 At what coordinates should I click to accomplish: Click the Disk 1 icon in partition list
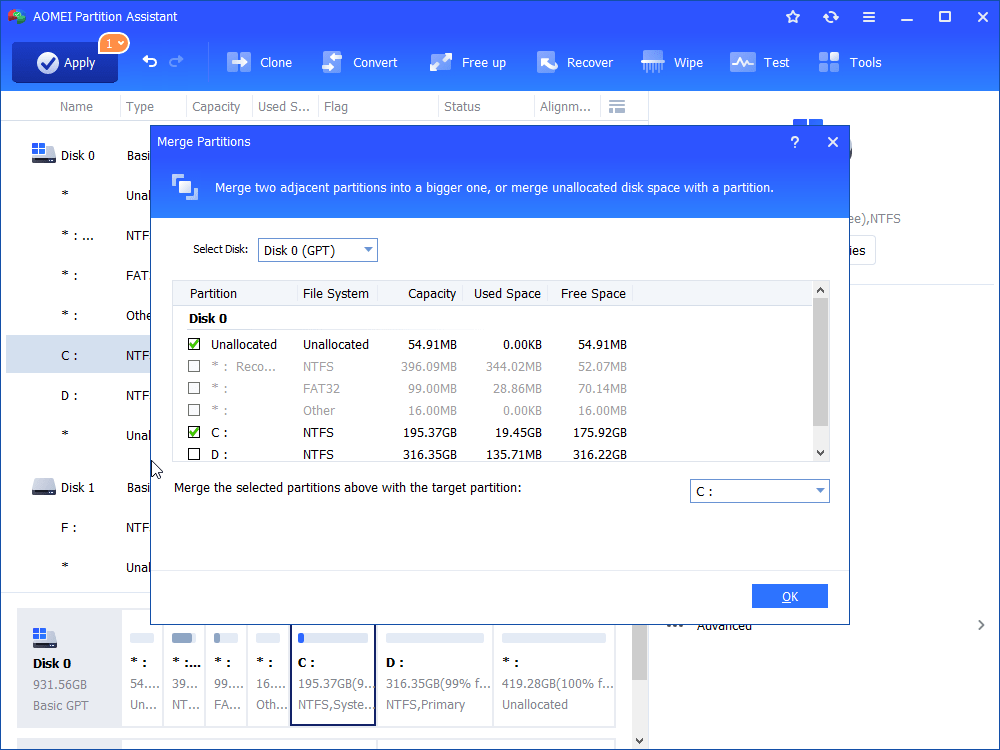[43, 487]
